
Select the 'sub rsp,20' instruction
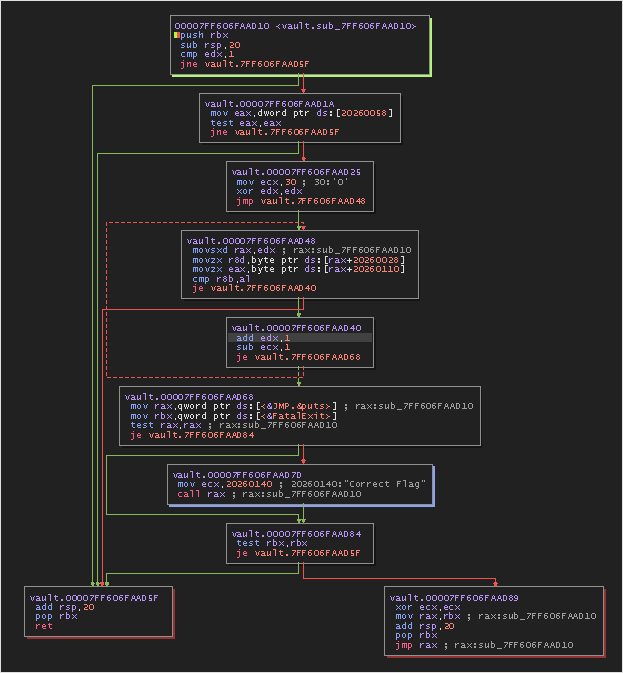210,45
